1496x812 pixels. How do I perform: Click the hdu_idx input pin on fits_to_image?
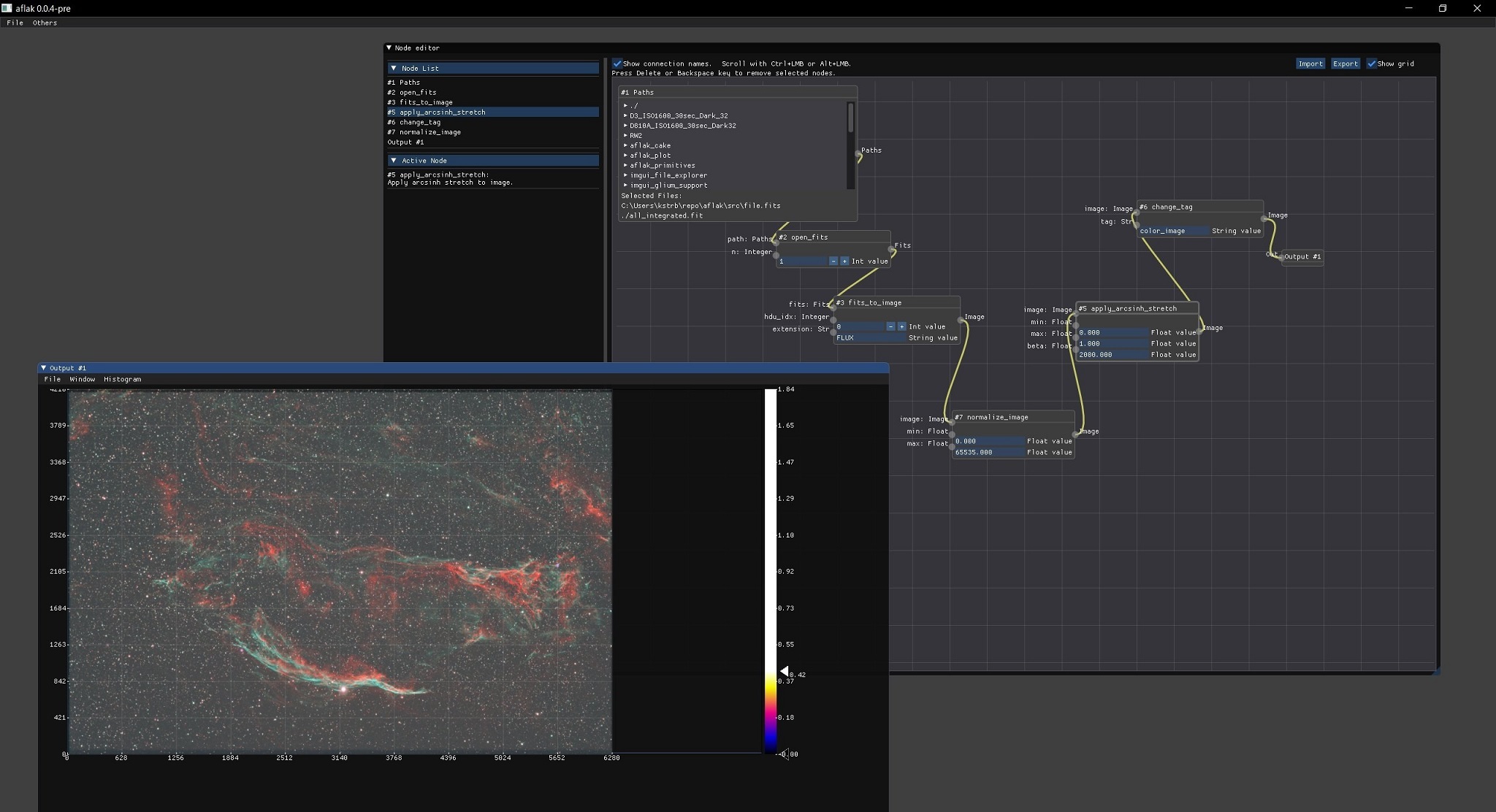pos(833,320)
